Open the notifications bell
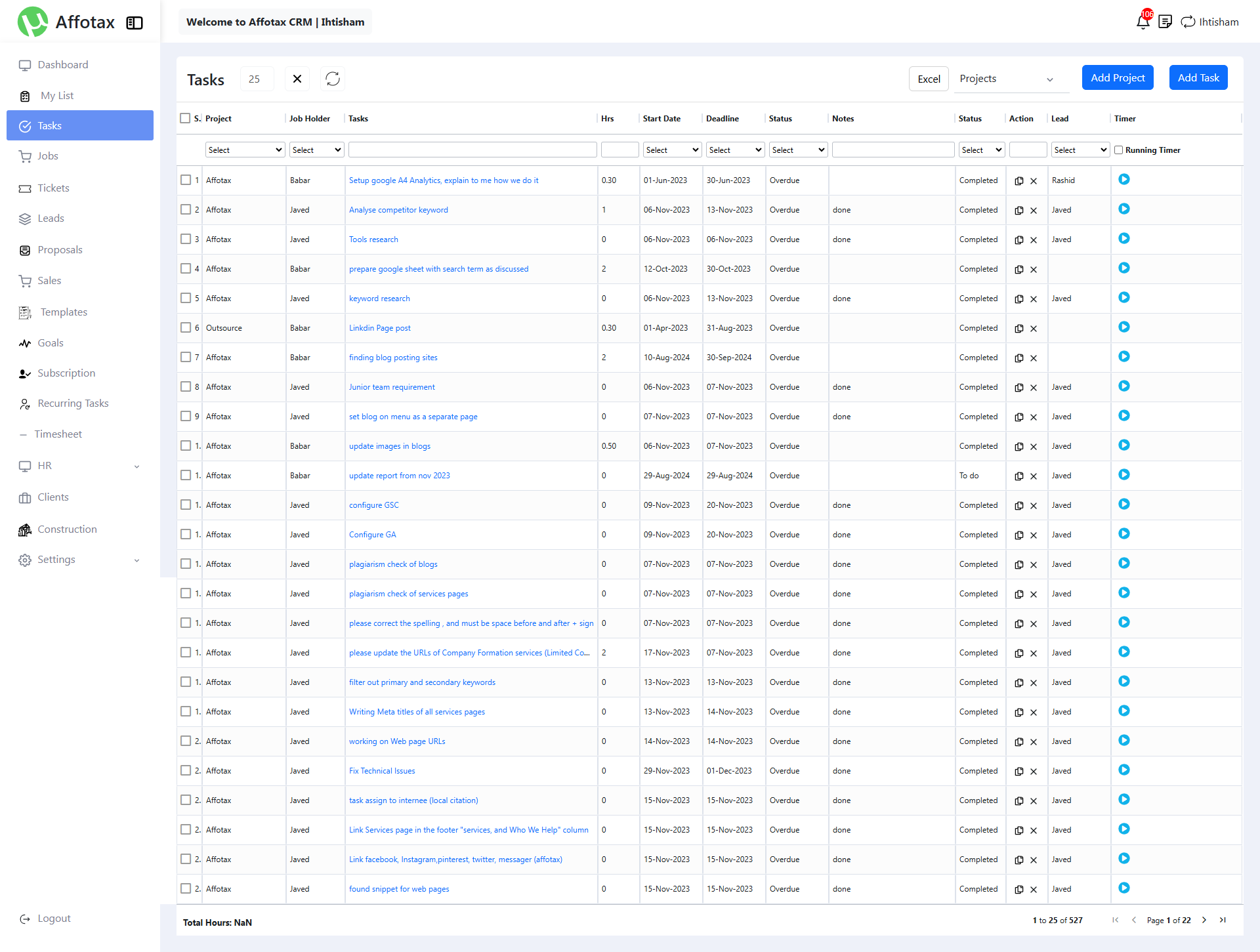Image resolution: width=1260 pixels, height=952 pixels. pyautogui.click(x=1143, y=22)
